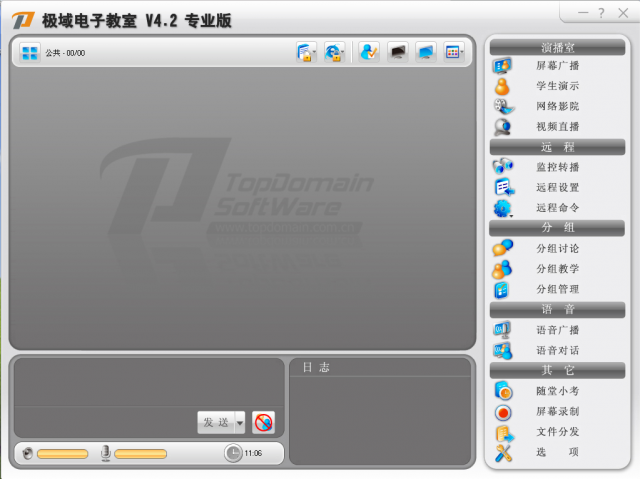Select the 文件分发 label

[x=558, y=432]
